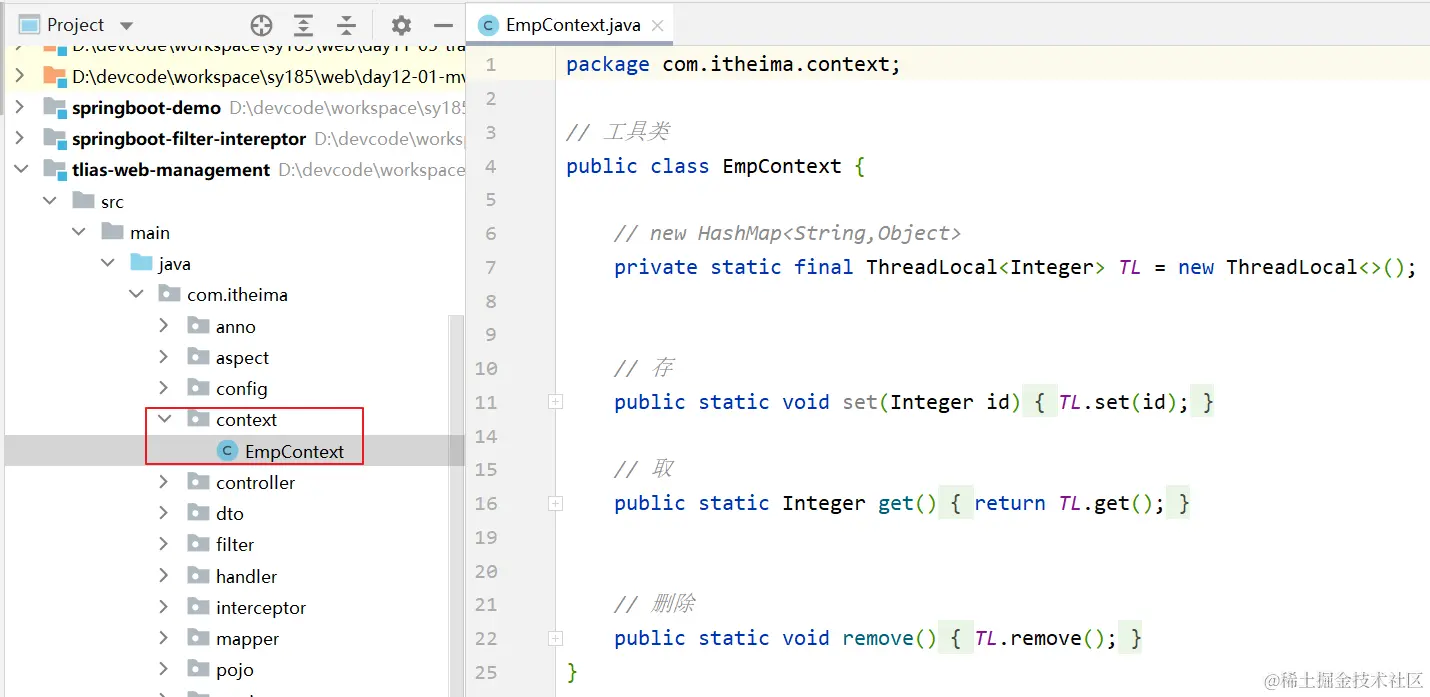
Task: Click the Expand All icon in Project toolbar
Action: 304,25
